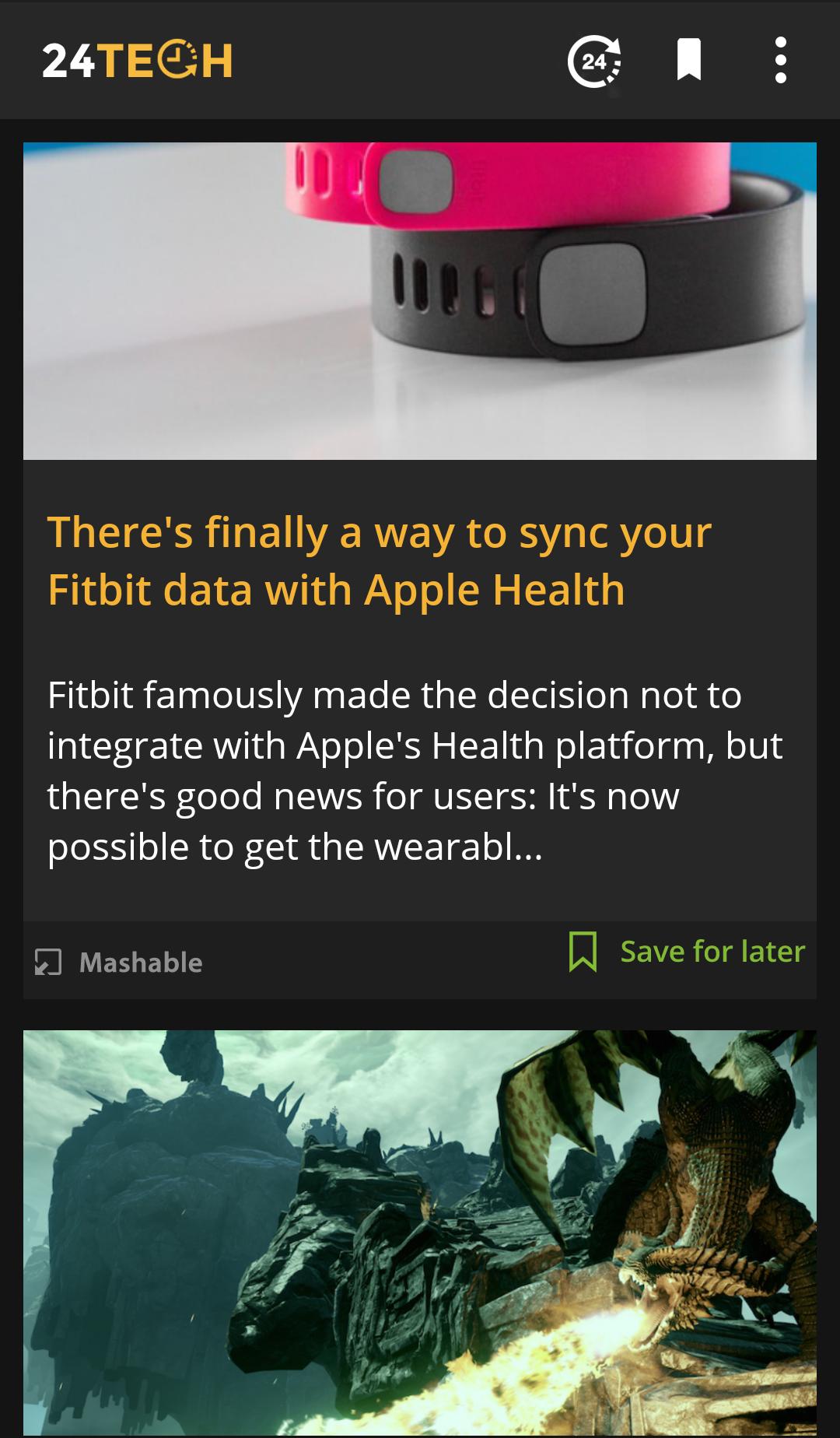840x1438 pixels.
Task: Open the Fitbit Apple Health headline
Action: point(380,560)
